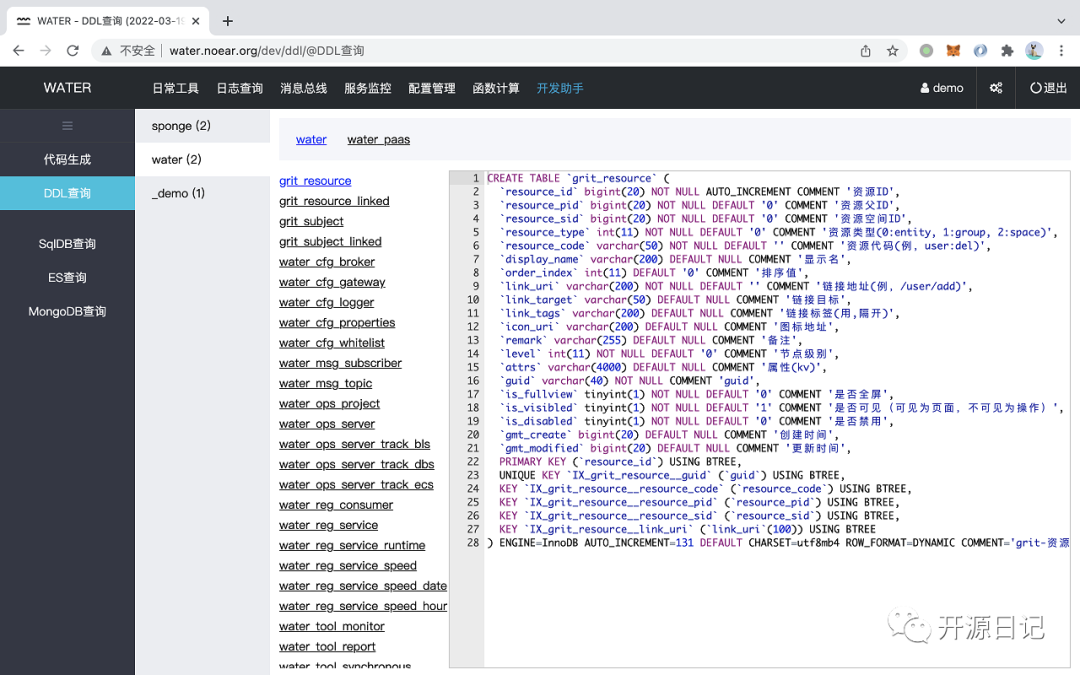Click the demo user button
This screenshot has width=1080, height=675.
tap(942, 87)
